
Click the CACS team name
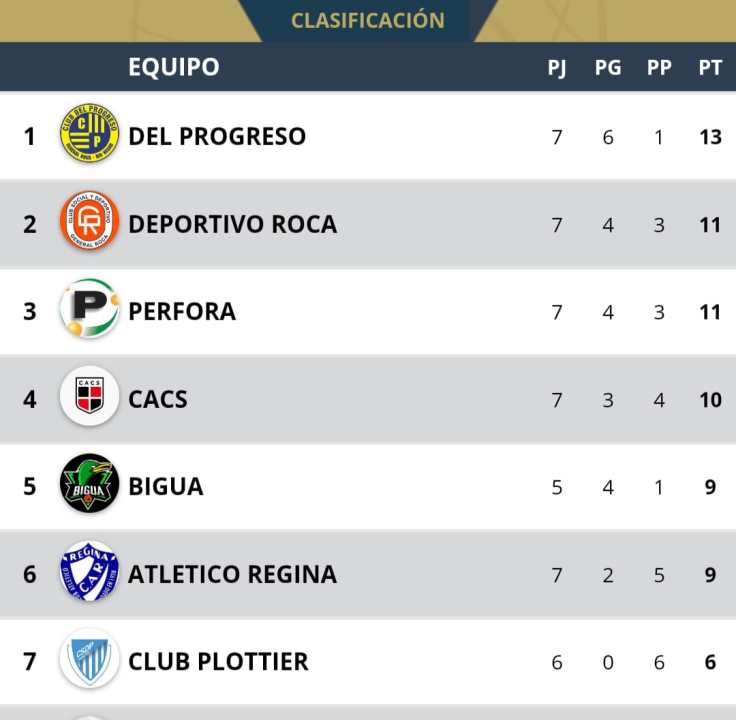(158, 399)
